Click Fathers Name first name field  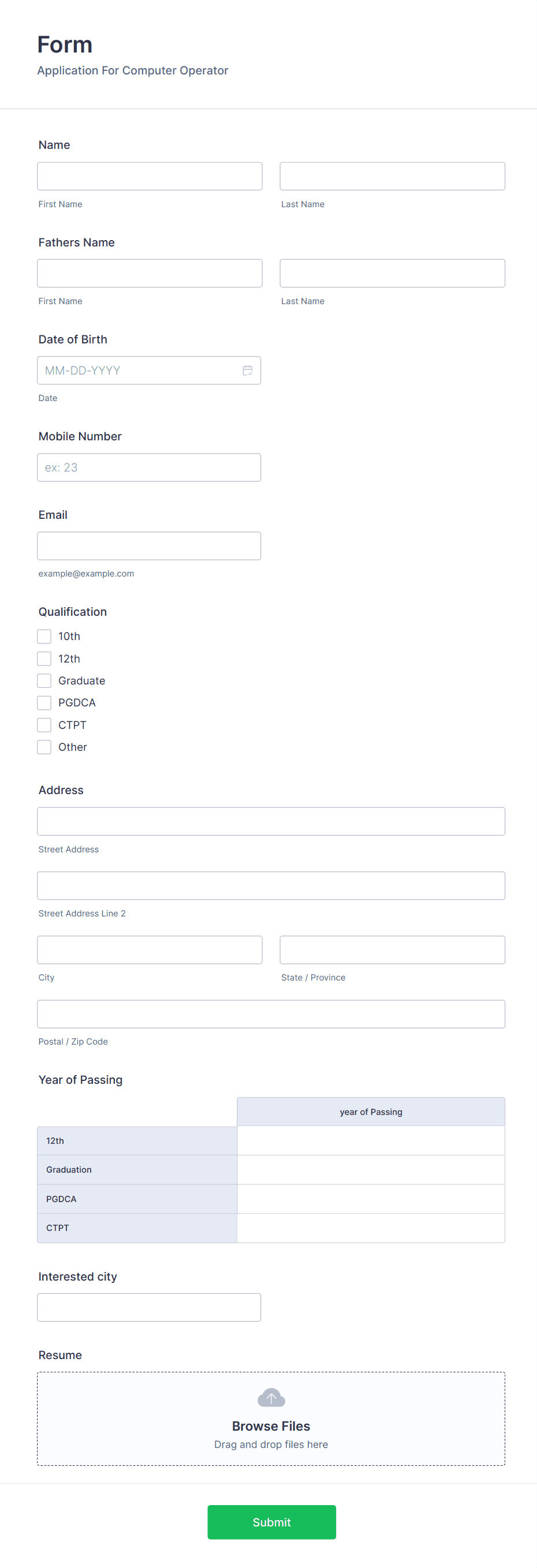[x=149, y=273]
